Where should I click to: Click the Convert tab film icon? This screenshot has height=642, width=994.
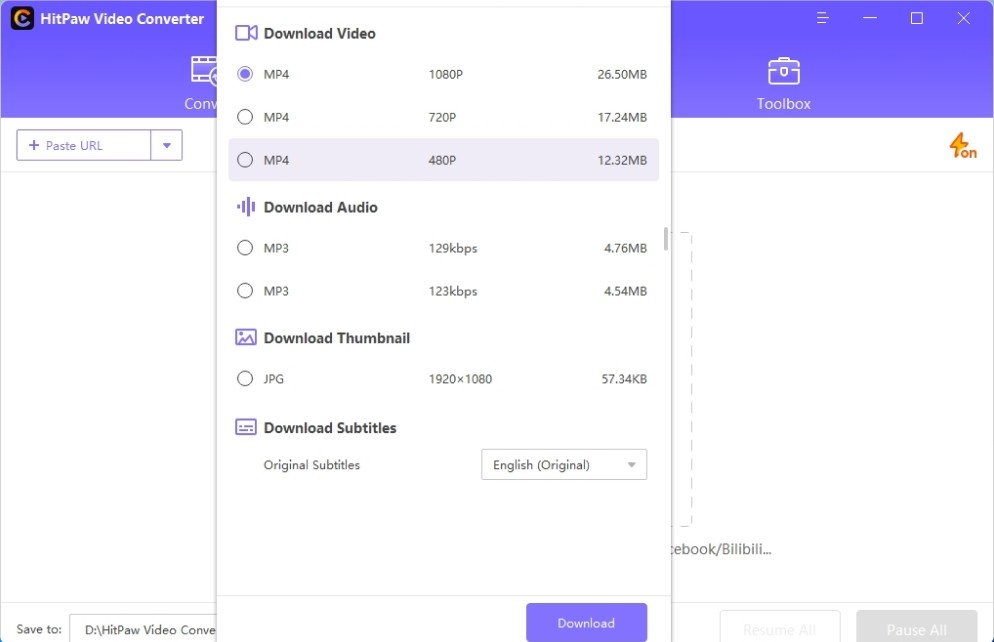204,70
